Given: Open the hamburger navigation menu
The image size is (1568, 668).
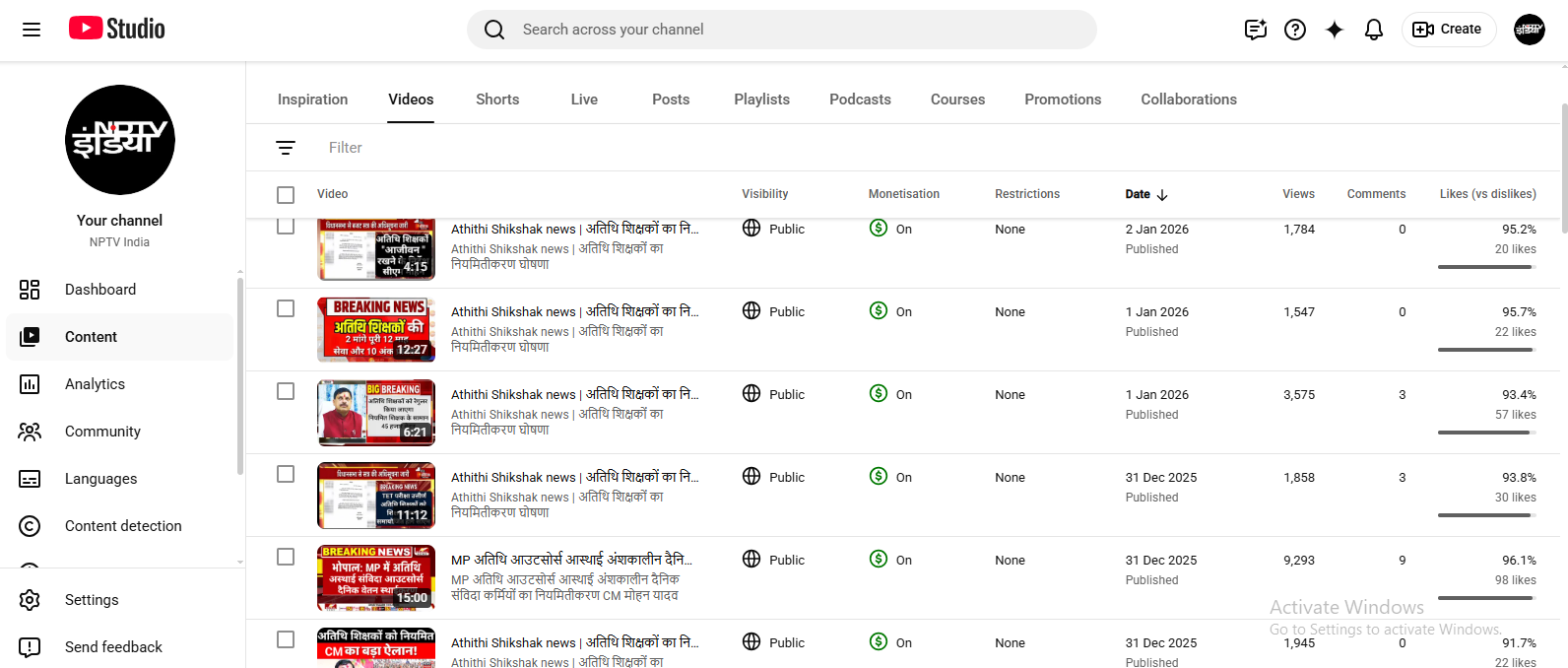Looking at the screenshot, I should 32,30.
